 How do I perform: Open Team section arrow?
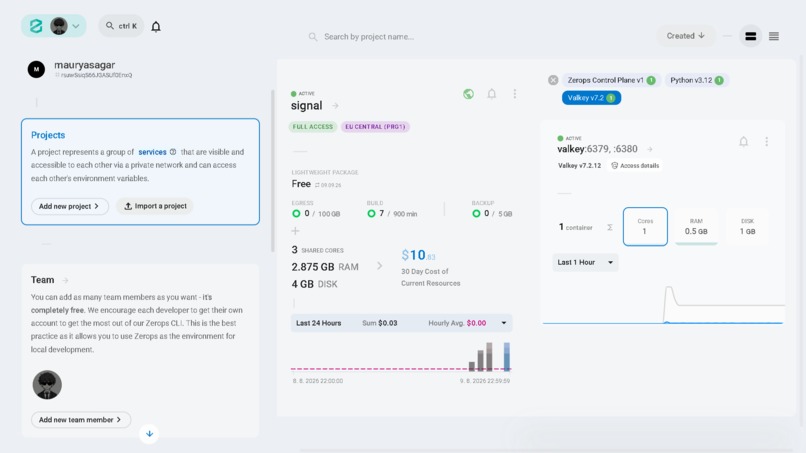(x=65, y=280)
